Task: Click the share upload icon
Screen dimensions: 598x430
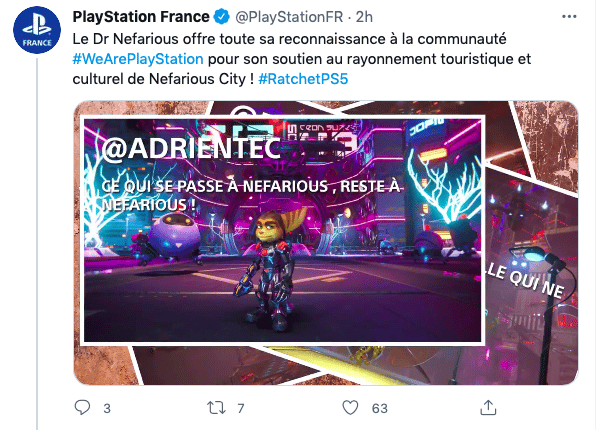Action: pyautogui.click(x=488, y=407)
